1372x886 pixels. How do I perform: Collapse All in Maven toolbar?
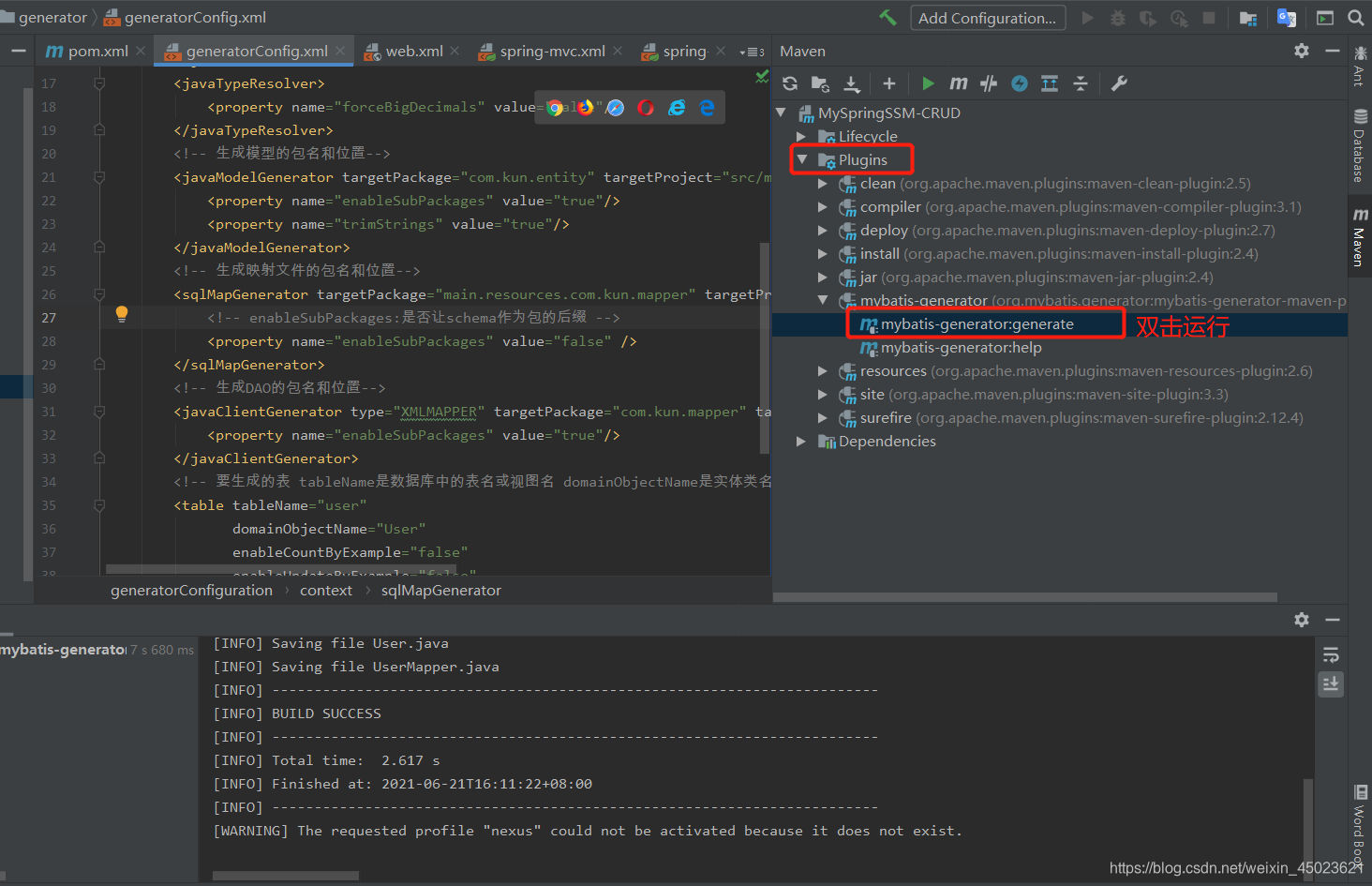coord(1081,83)
